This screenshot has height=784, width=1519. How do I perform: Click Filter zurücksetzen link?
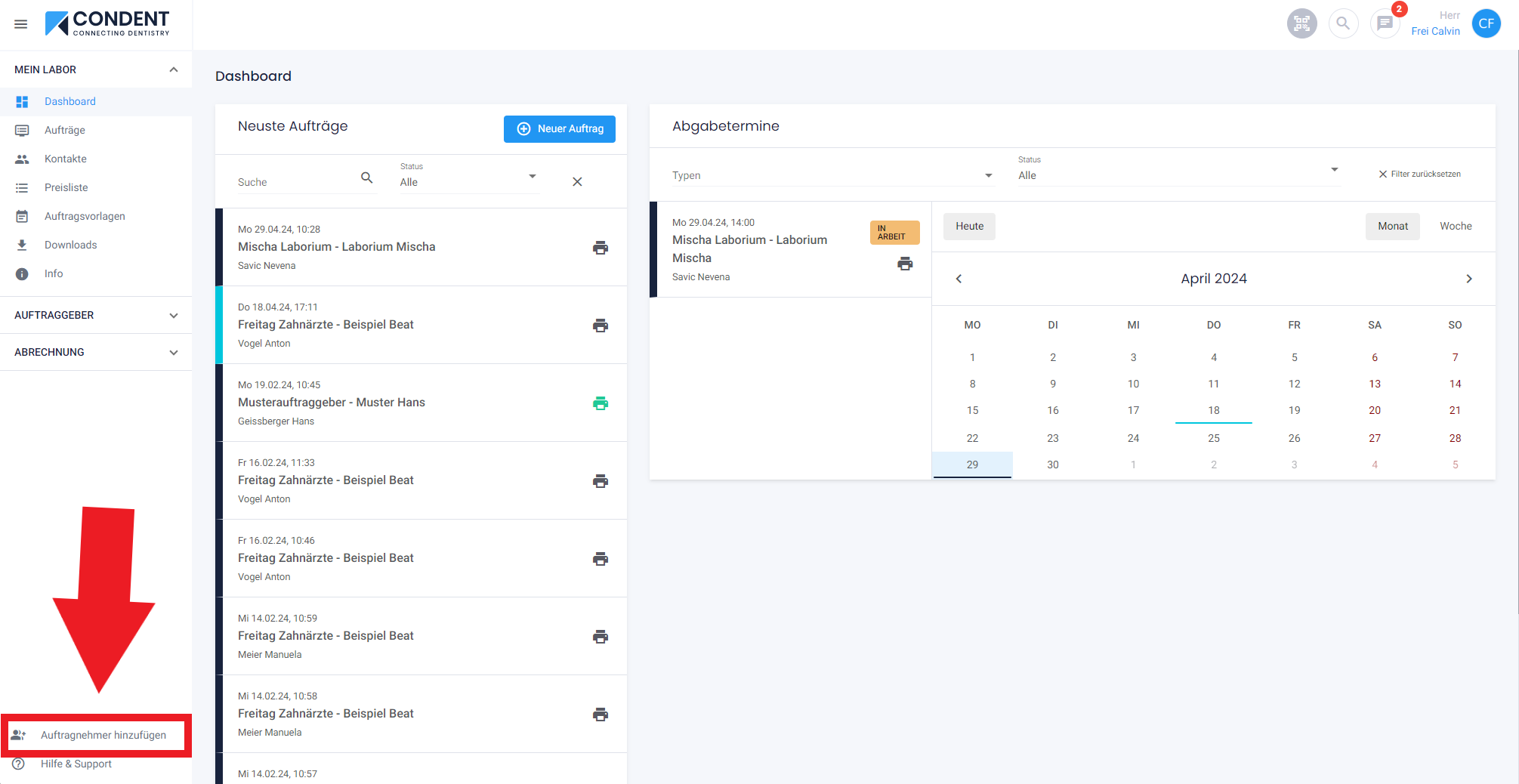[x=1419, y=174]
